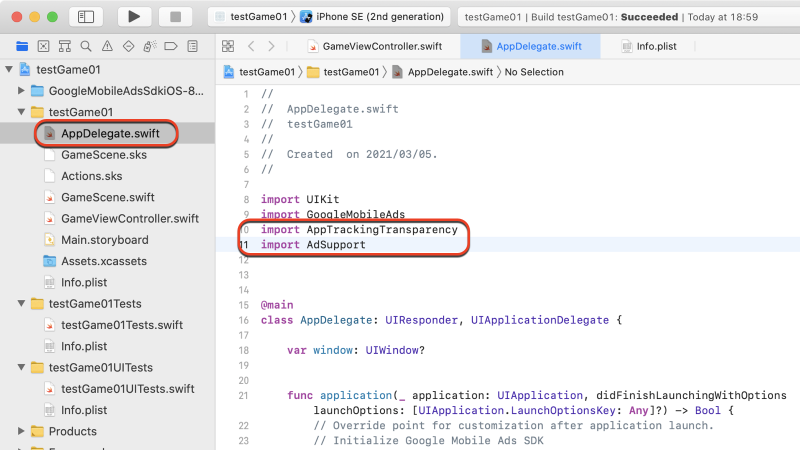Switch to Info.plist tab

point(648,46)
